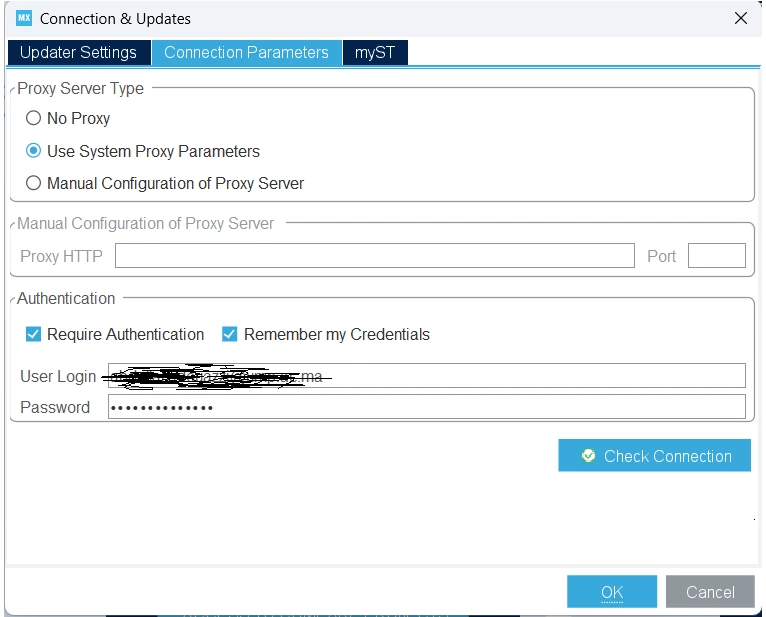Toggle the Remember my Credentials checkbox
The image size is (766, 617).
coord(230,335)
